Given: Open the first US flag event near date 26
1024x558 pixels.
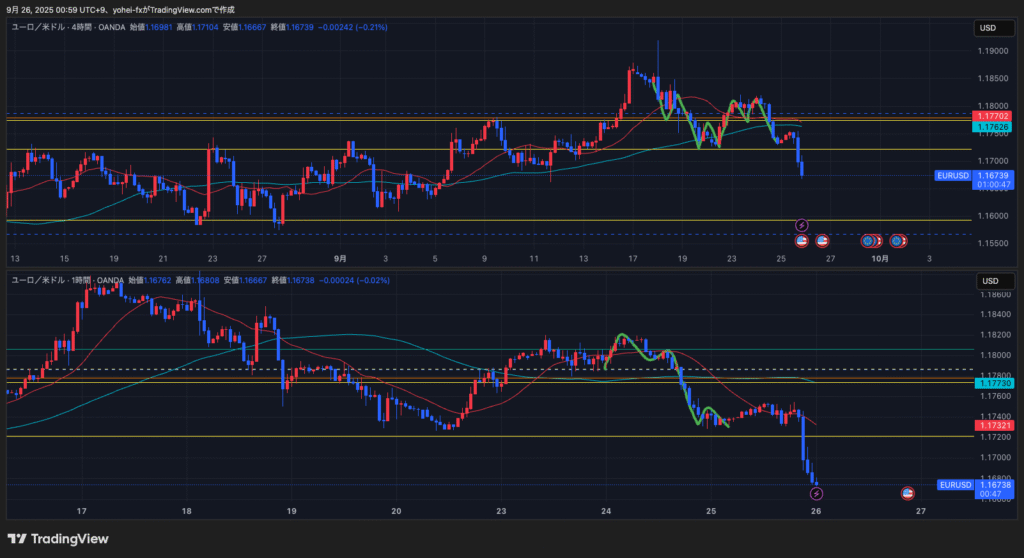Looking at the screenshot, I should 801,241.
